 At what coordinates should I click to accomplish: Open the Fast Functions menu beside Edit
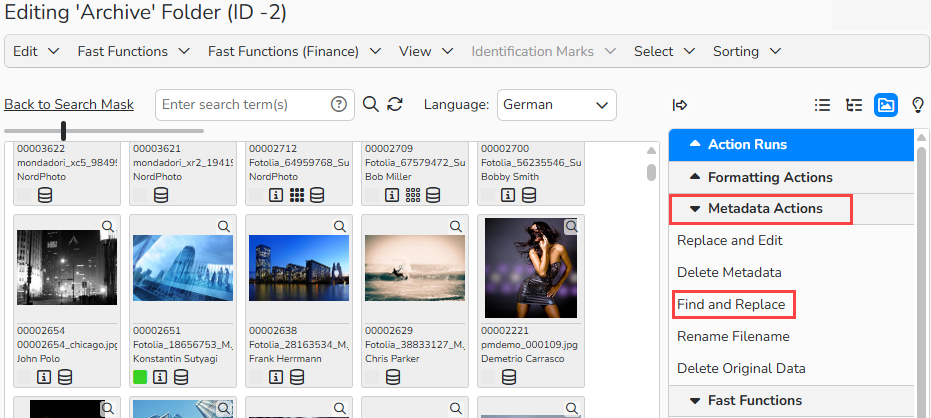click(134, 51)
